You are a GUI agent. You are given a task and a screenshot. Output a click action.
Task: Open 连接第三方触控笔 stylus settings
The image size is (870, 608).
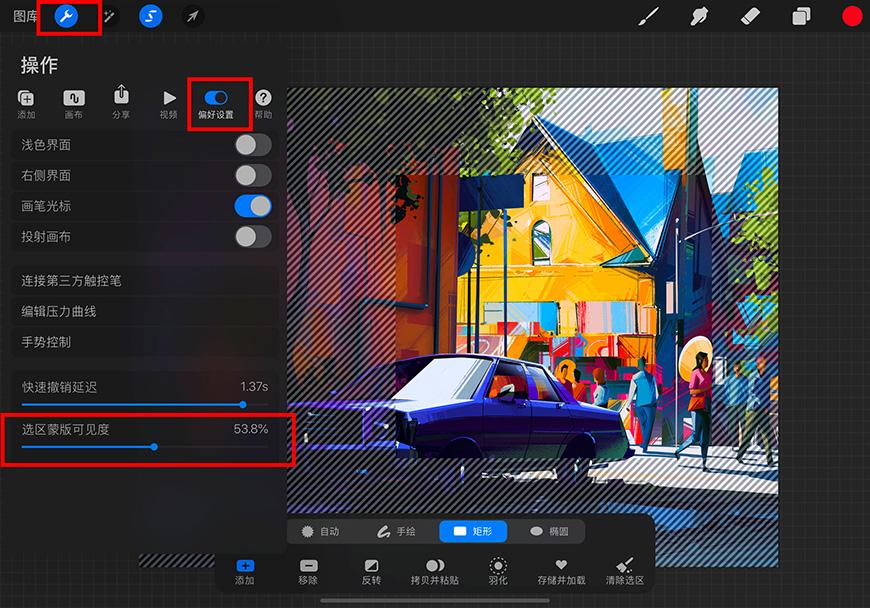point(144,281)
